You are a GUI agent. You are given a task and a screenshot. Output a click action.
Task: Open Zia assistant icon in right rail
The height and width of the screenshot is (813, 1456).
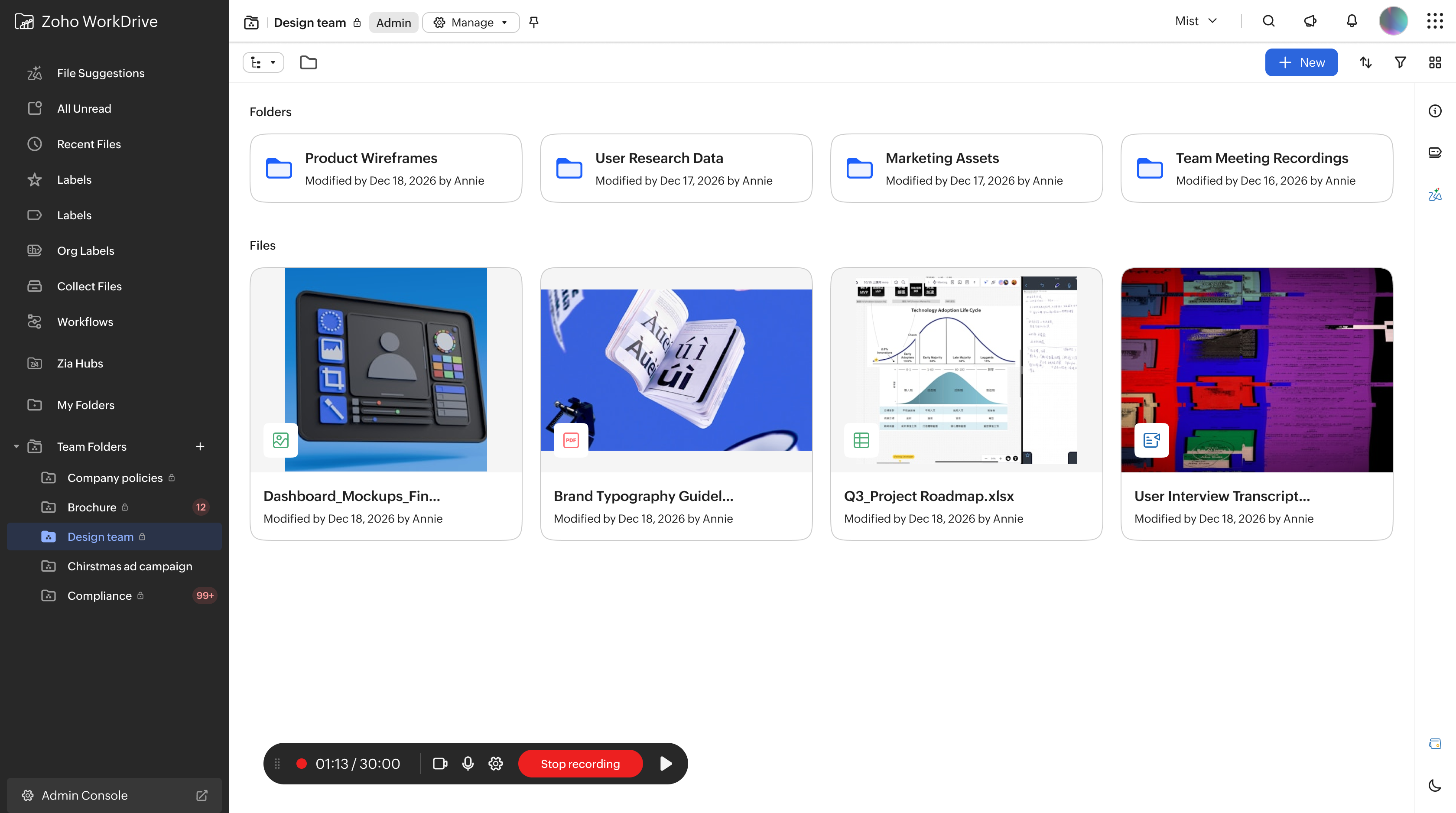pyautogui.click(x=1434, y=195)
